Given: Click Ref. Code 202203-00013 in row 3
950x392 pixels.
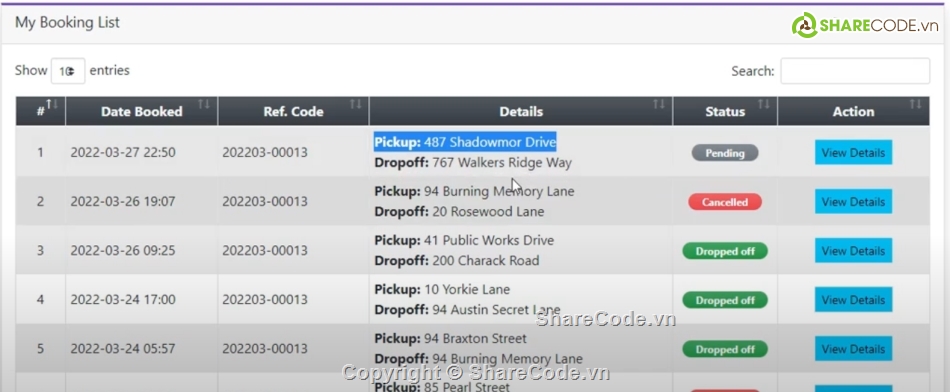Looking at the screenshot, I should 265,251.
